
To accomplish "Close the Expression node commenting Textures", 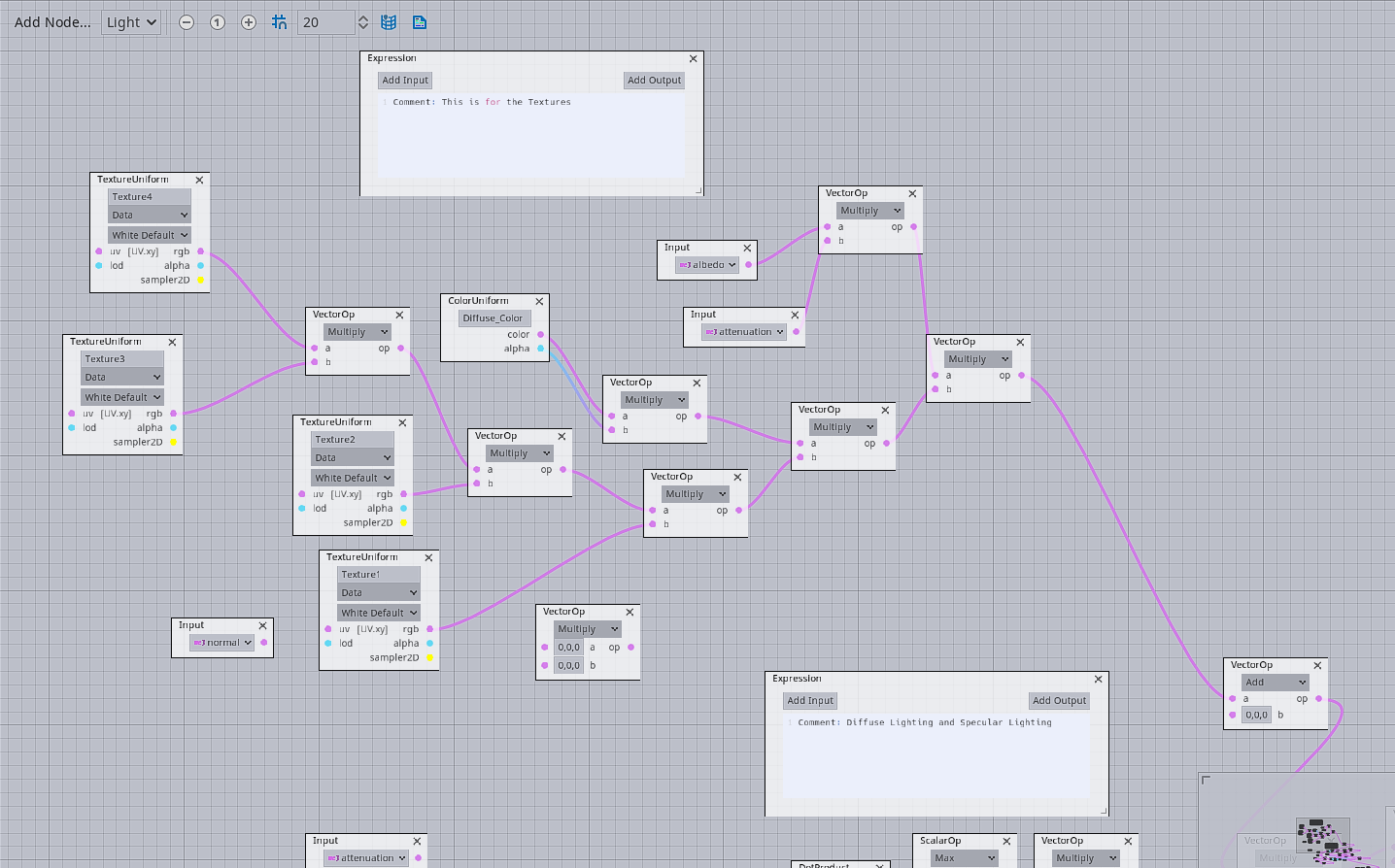I will point(693,58).
